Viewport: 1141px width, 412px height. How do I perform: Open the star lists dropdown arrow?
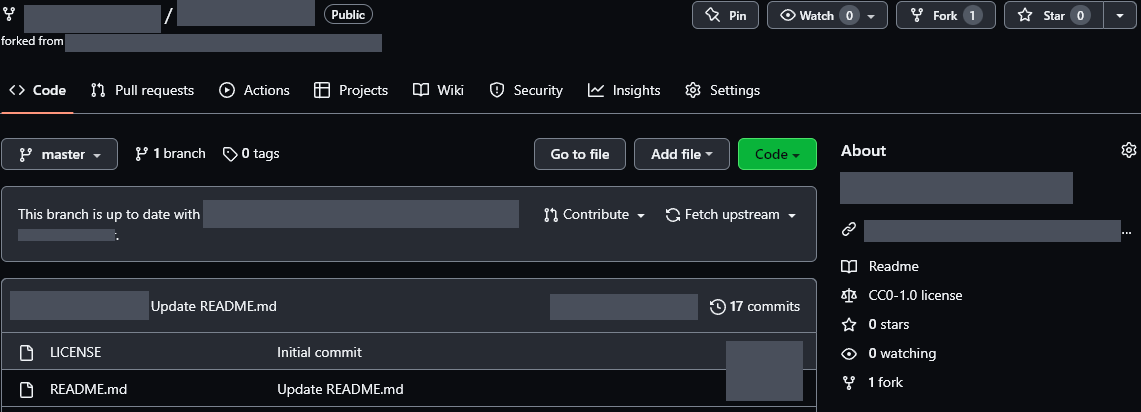[1118, 16]
